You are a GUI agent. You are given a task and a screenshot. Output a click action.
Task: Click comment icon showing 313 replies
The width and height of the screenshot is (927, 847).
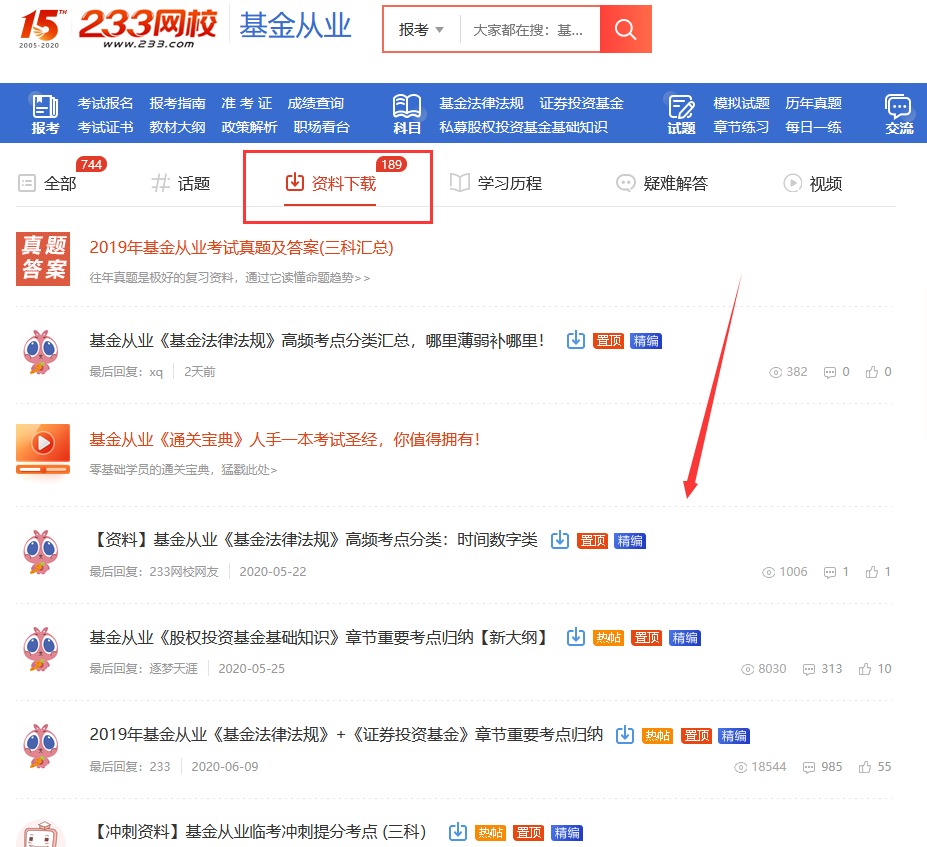(808, 670)
